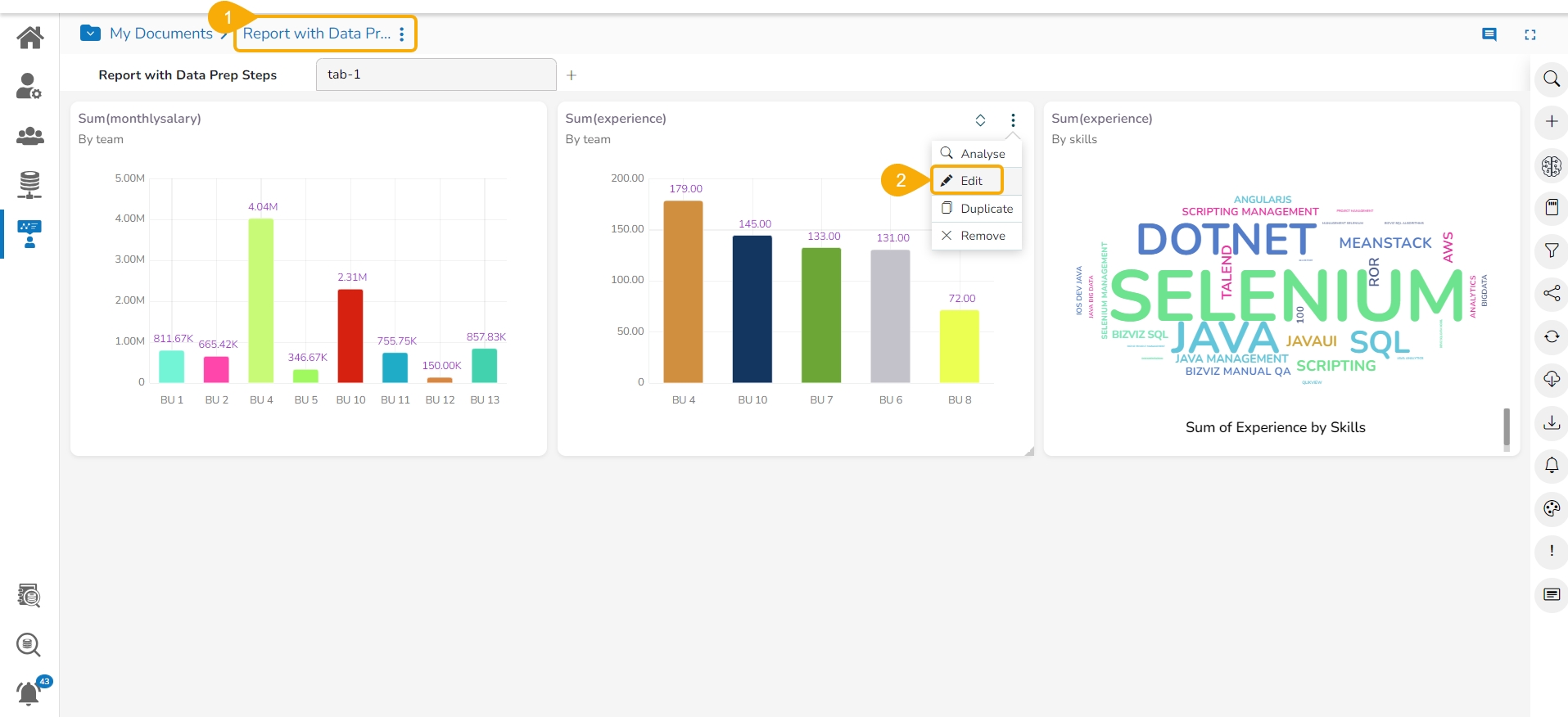Click the refresh icon in right panel
Screen dimensions: 1568x717
pyautogui.click(x=1552, y=336)
